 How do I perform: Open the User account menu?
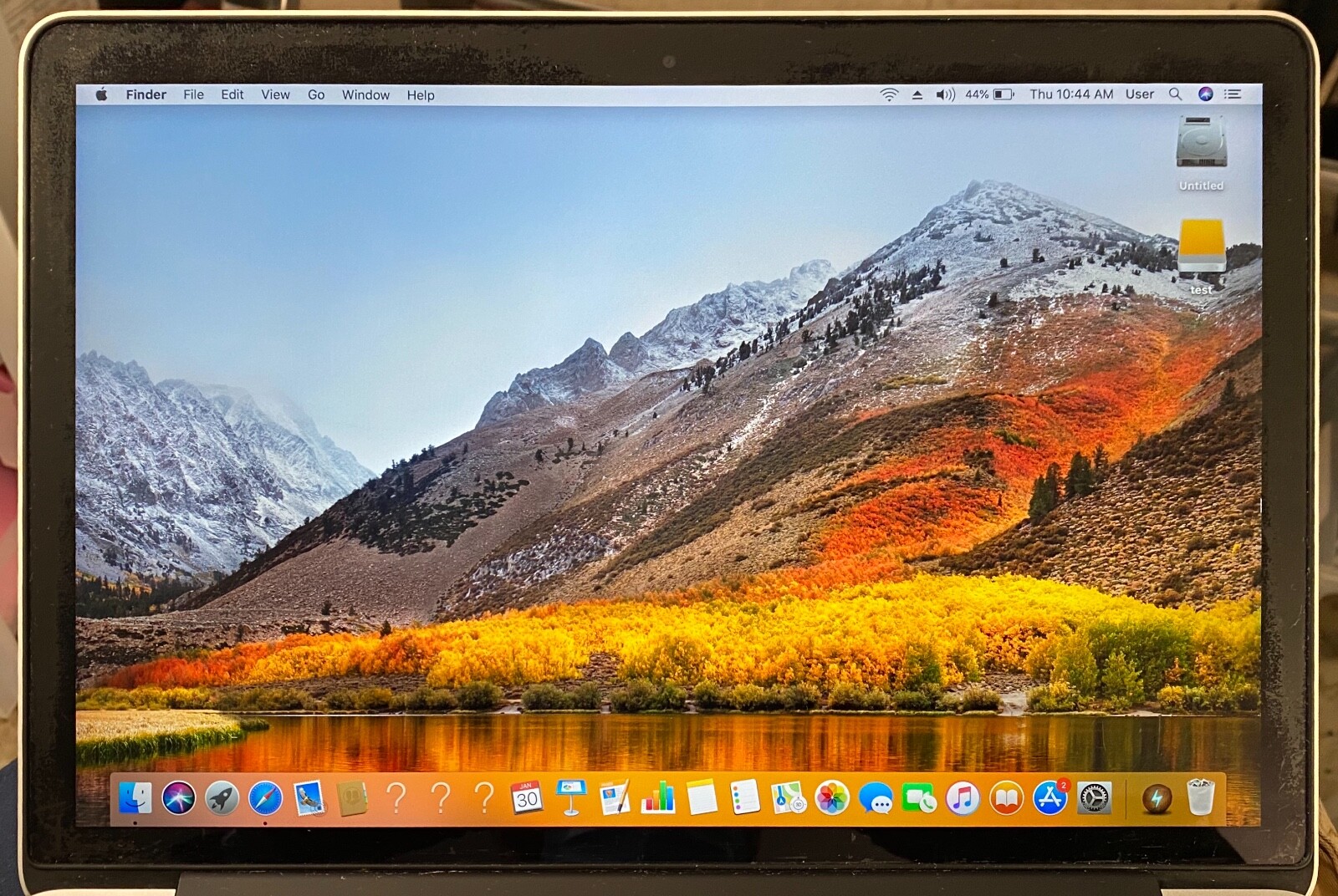1139,94
